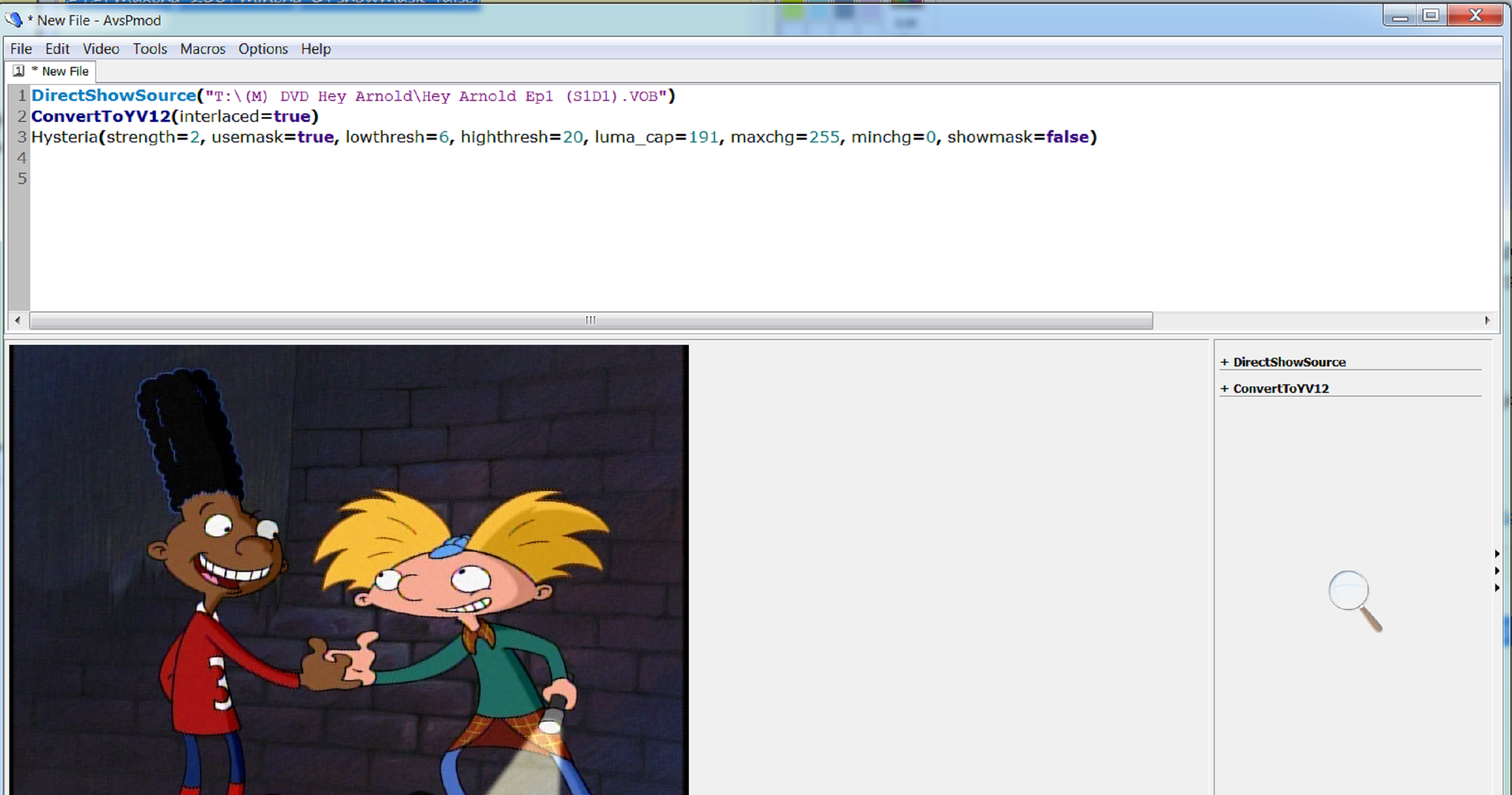Click the AvsPmod icon in title bar
Viewport: 1512px width, 795px height.
tap(13, 19)
